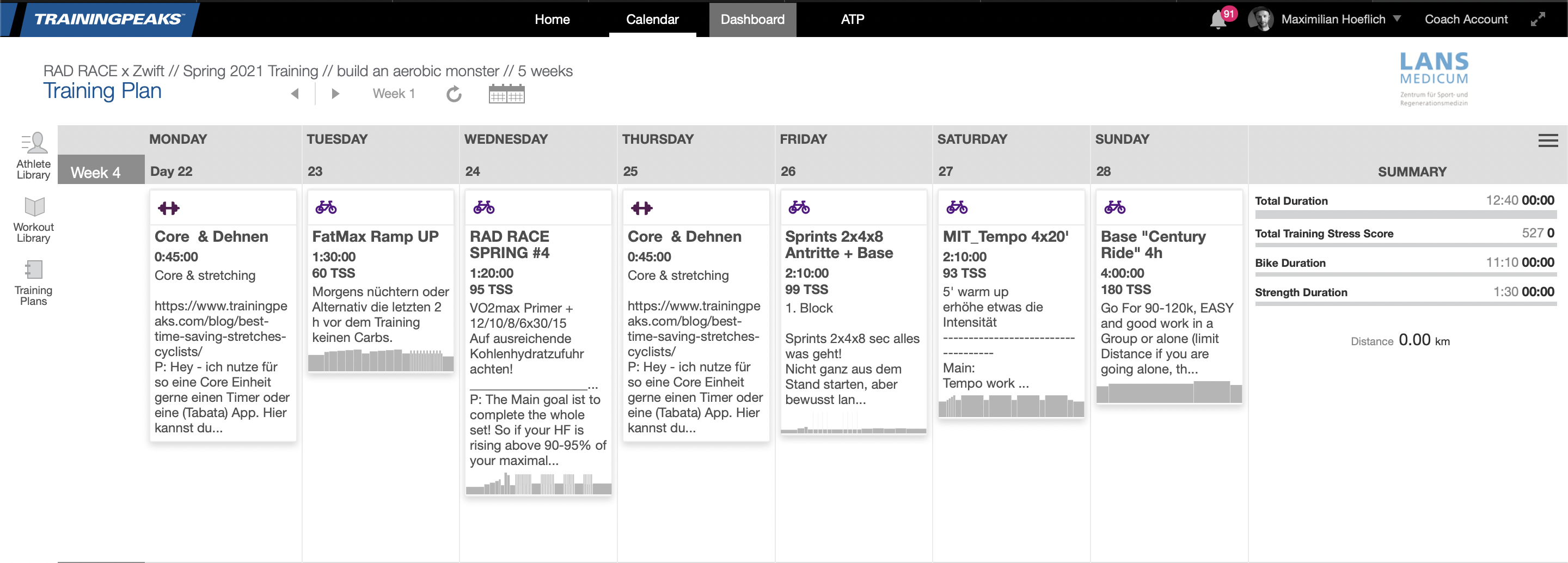Click bike icon on Sprints 2x4x8 workout
The image size is (1568, 563).
coord(799,207)
